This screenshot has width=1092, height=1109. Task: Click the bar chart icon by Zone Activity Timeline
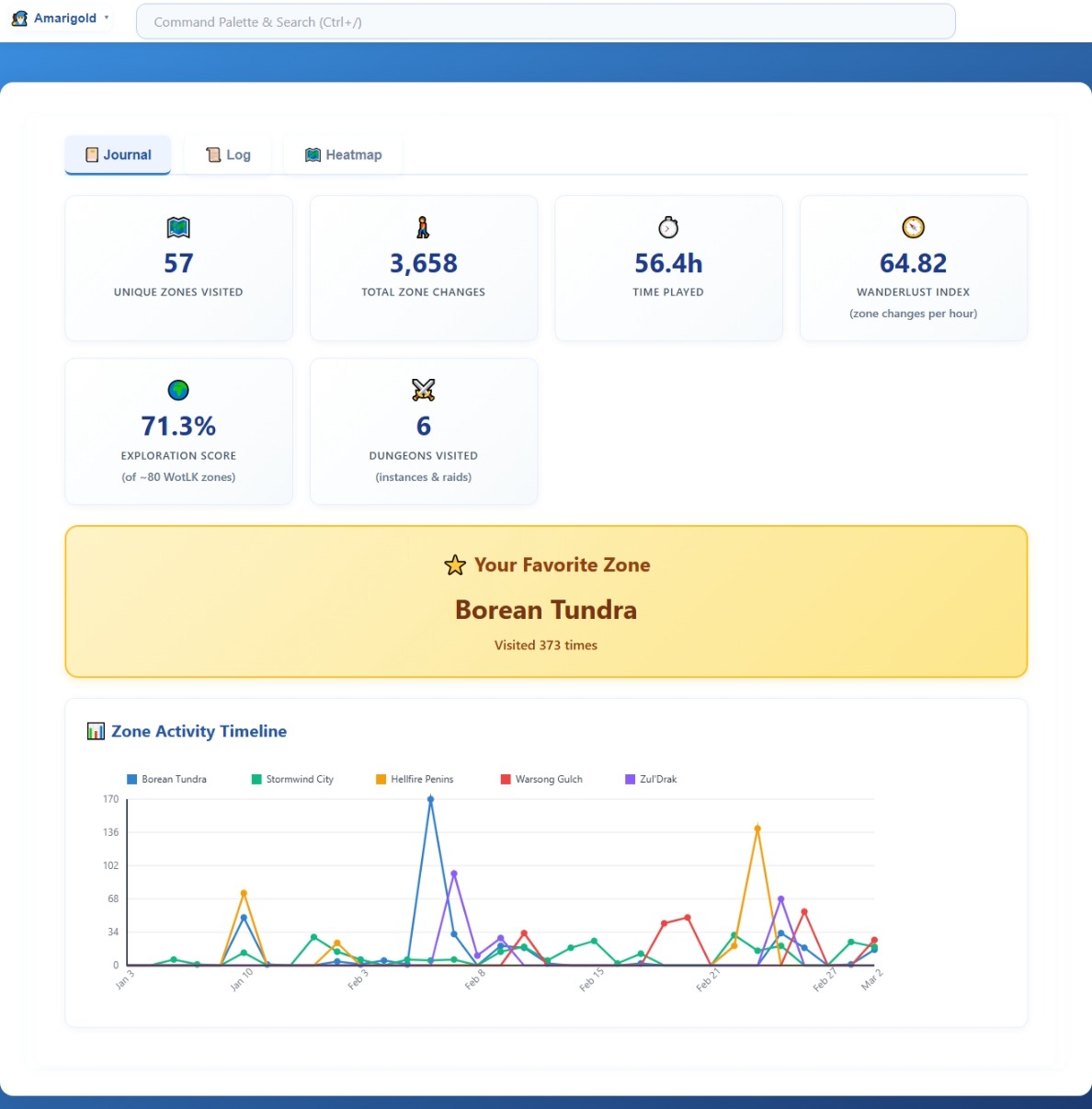[x=96, y=731]
